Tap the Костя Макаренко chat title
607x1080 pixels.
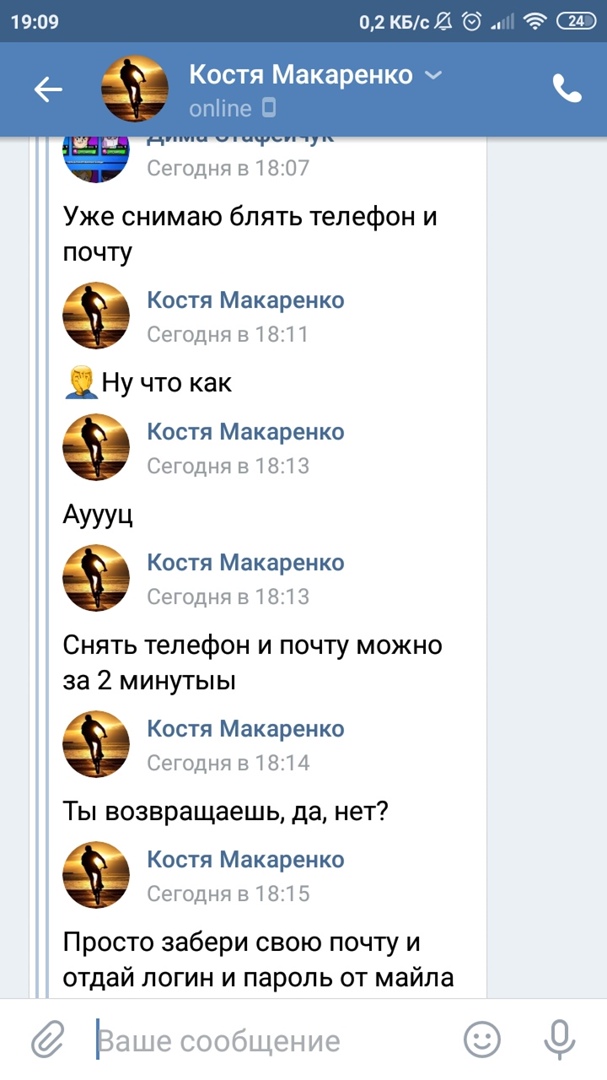pyautogui.click(x=301, y=75)
